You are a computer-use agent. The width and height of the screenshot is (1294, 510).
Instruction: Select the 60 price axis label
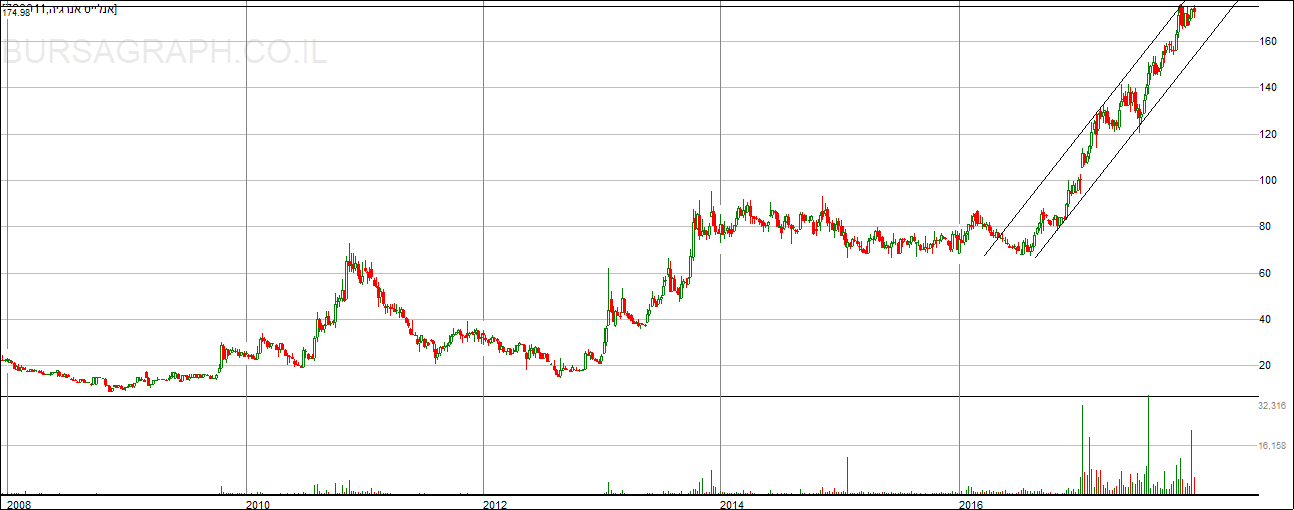tap(1265, 273)
